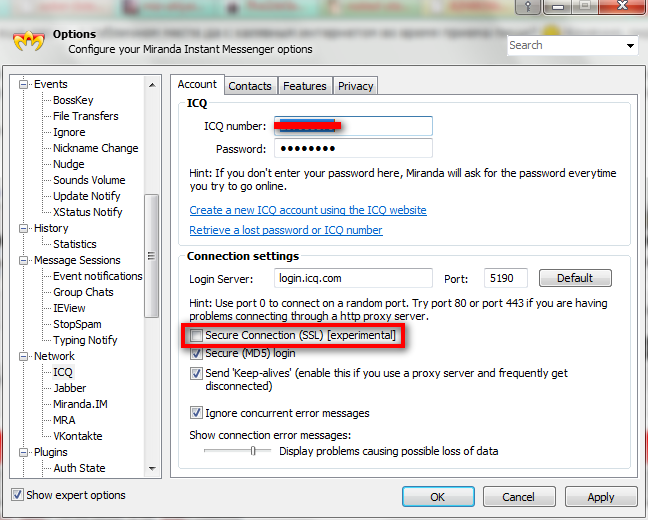Switch to the Contacts tab
Screen dimensions: 648x520
[250, 86]
